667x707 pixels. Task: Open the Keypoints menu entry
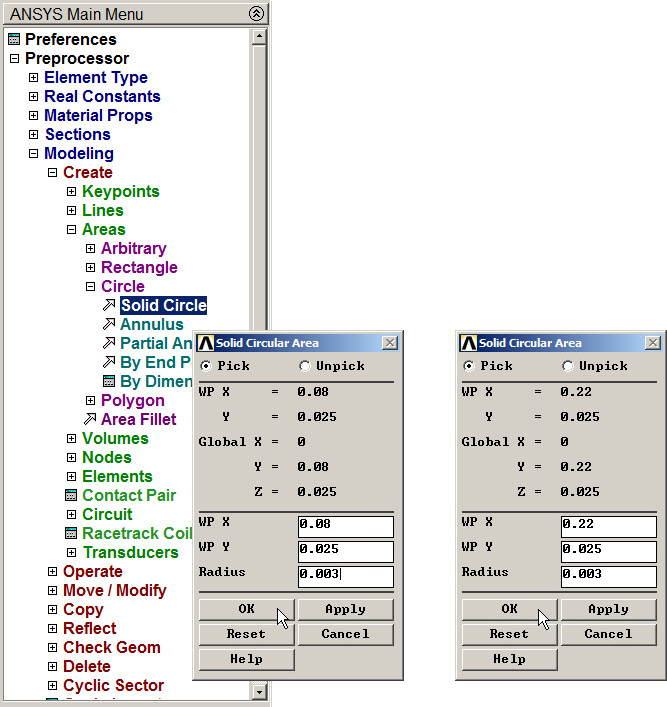120,191
